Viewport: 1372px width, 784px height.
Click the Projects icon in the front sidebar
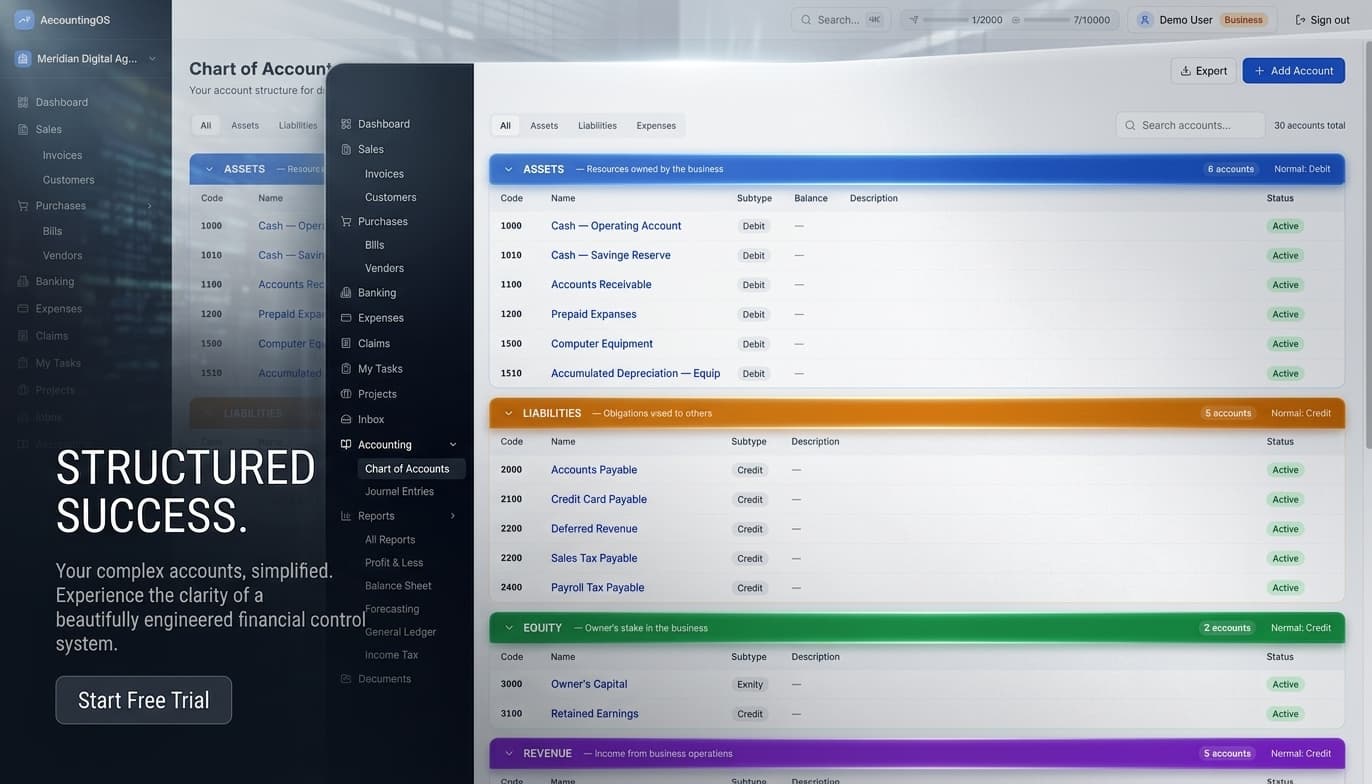pyautogui.click(x=346, y=394)
